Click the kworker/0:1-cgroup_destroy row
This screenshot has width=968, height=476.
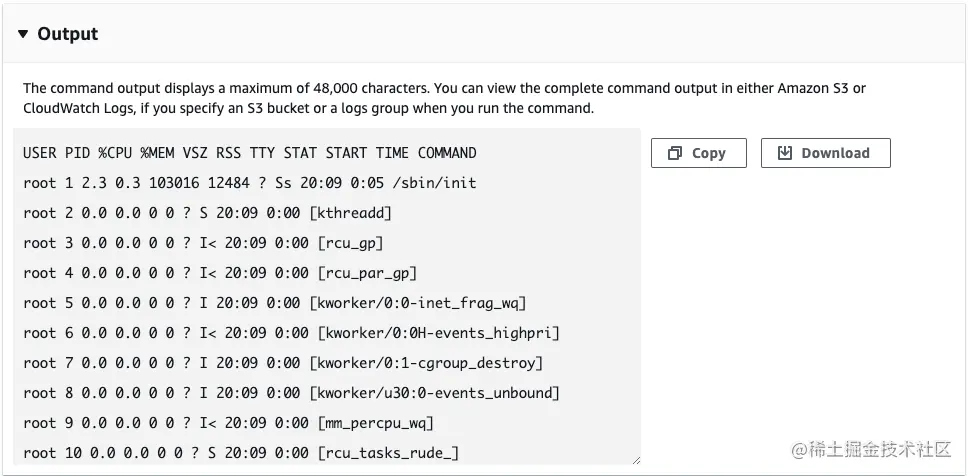[x=283, y=363]
